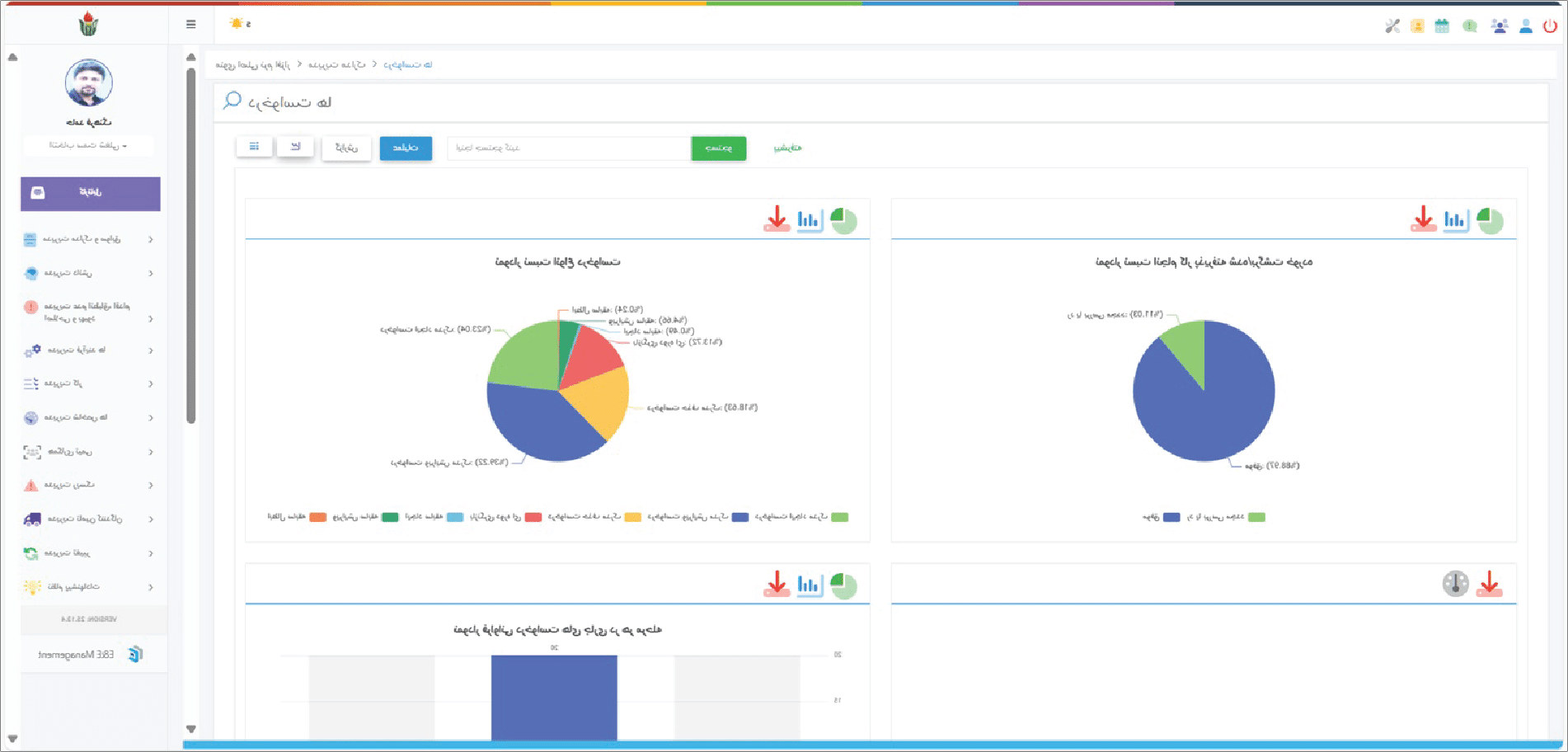This screenshot has width=1568, height=752.
Task: Select the purple highlighted sidebar menu item
Action: (x=91, y=193)
